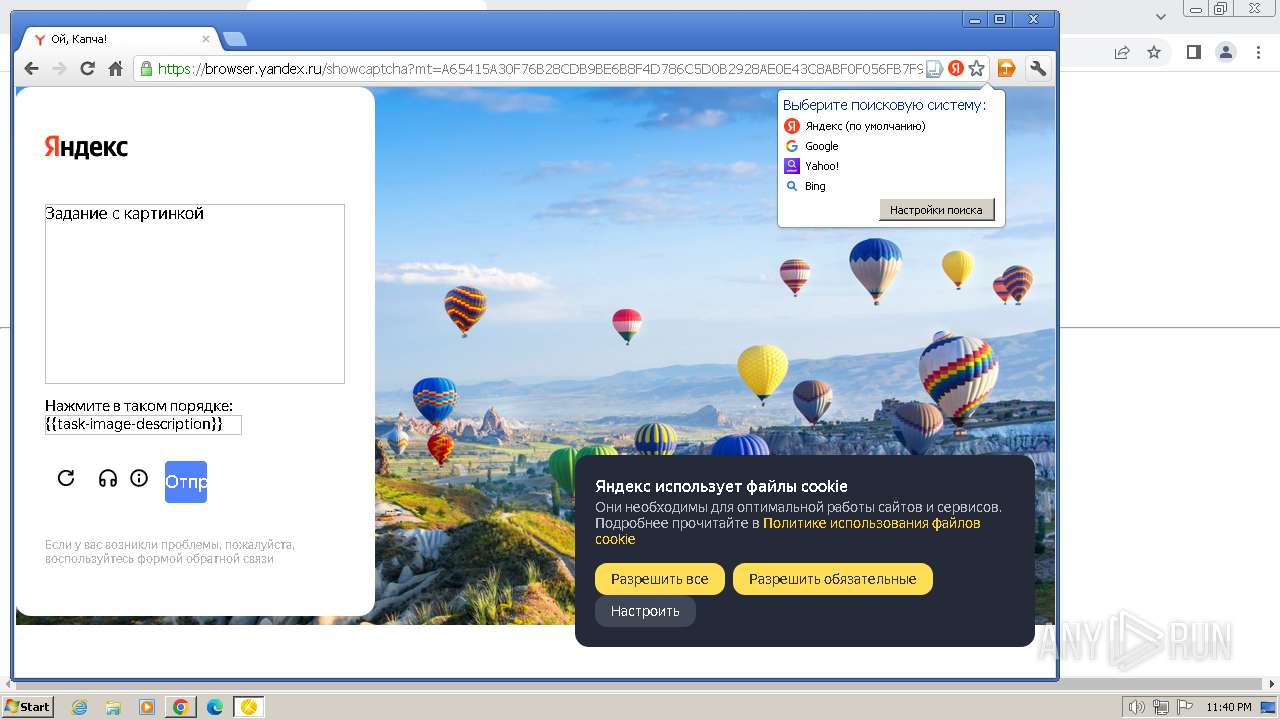
Task: Open File Explorer from taskbar
Action: point(113,707)
